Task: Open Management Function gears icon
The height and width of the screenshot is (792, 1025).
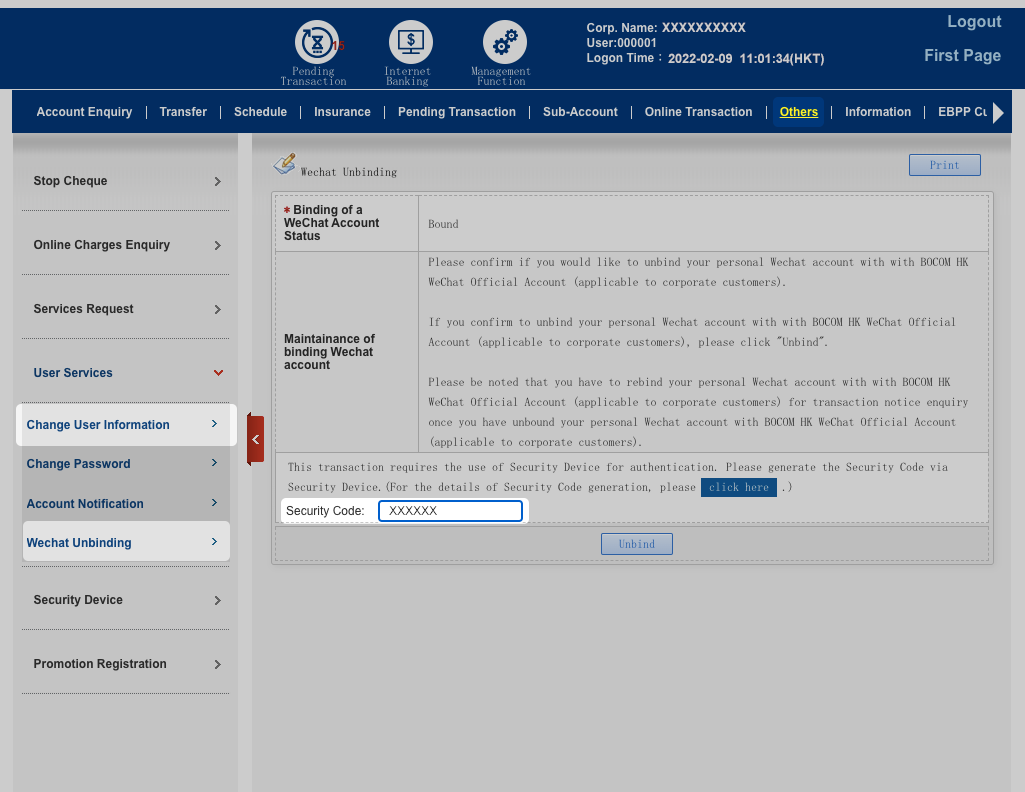Action: (x=504, y=43)
